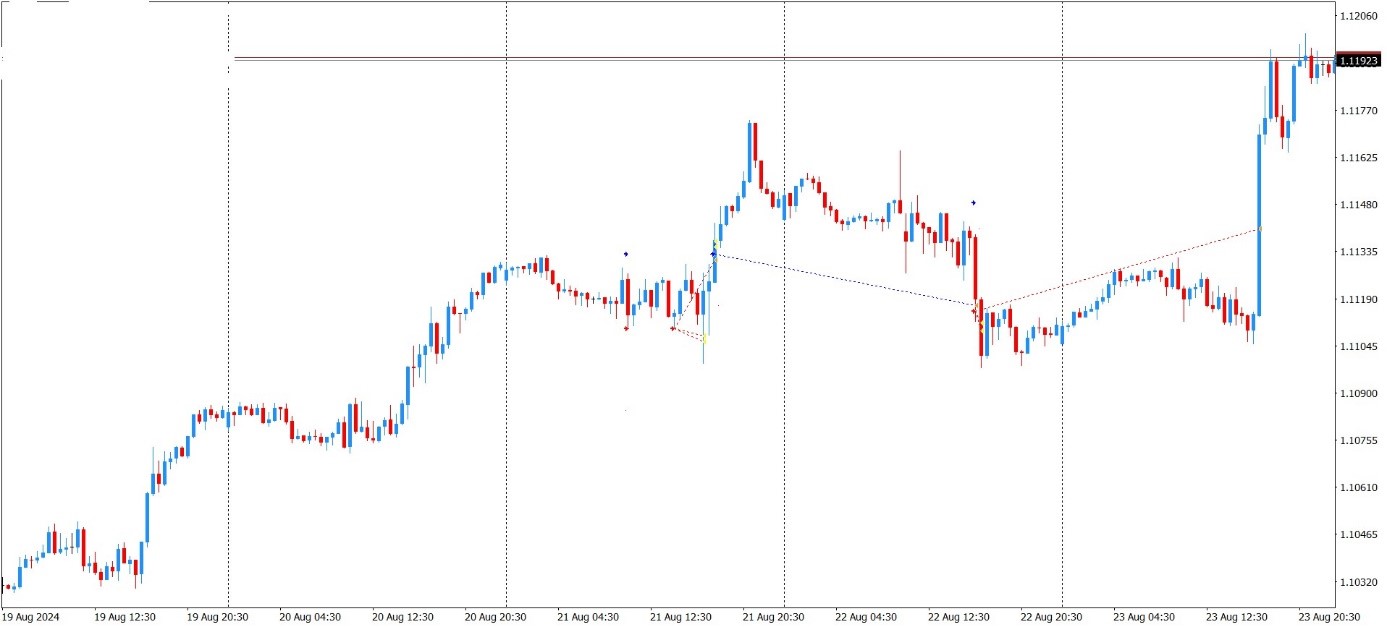Click price label 1.11045 on the scale

1360,346
